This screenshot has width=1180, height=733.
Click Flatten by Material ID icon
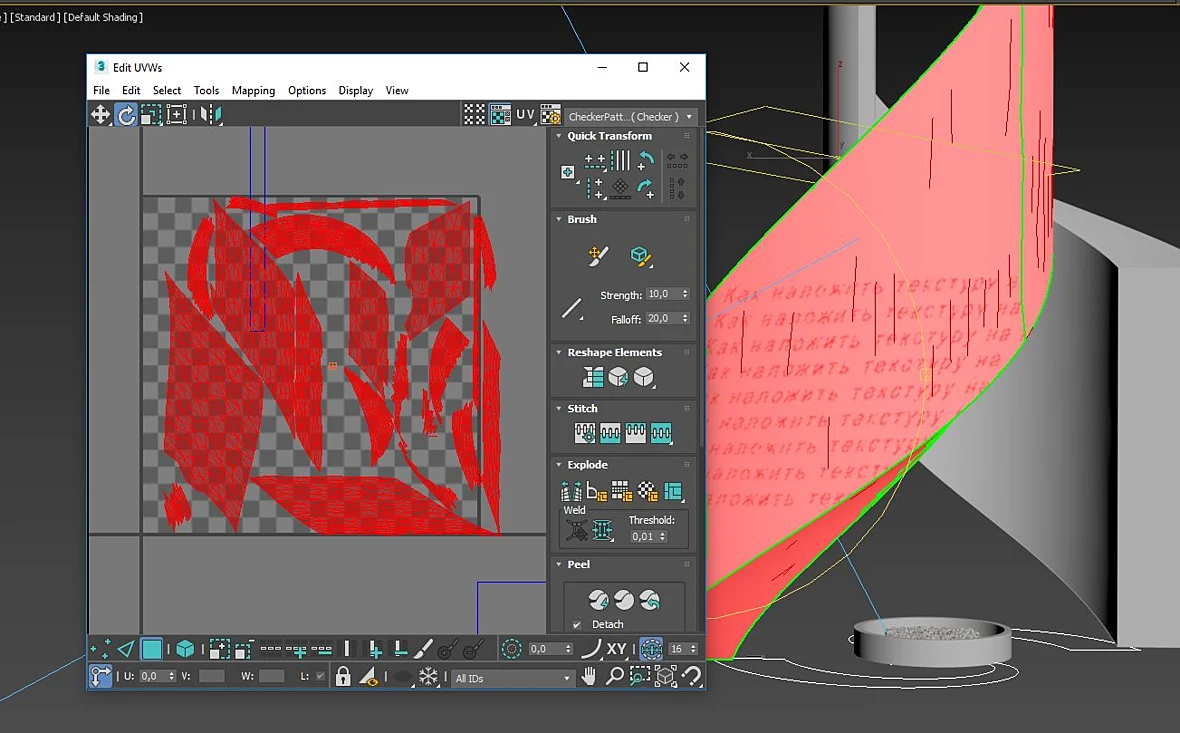point(647,491)
